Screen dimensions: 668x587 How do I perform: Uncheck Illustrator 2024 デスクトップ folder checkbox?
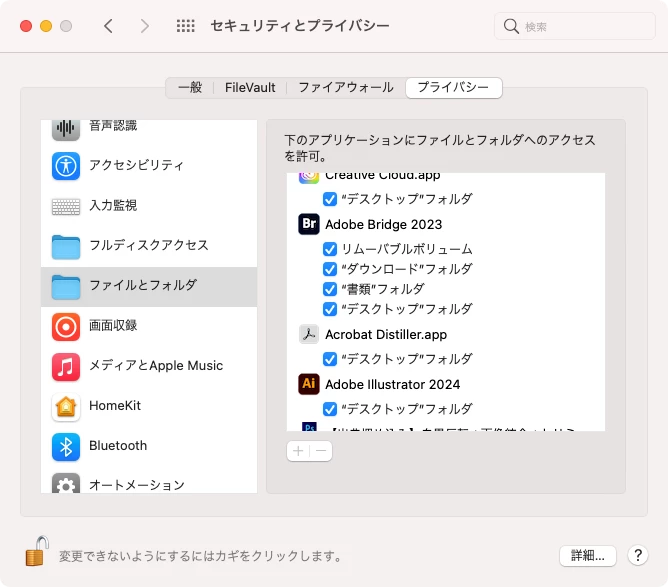tap(330, 409)
